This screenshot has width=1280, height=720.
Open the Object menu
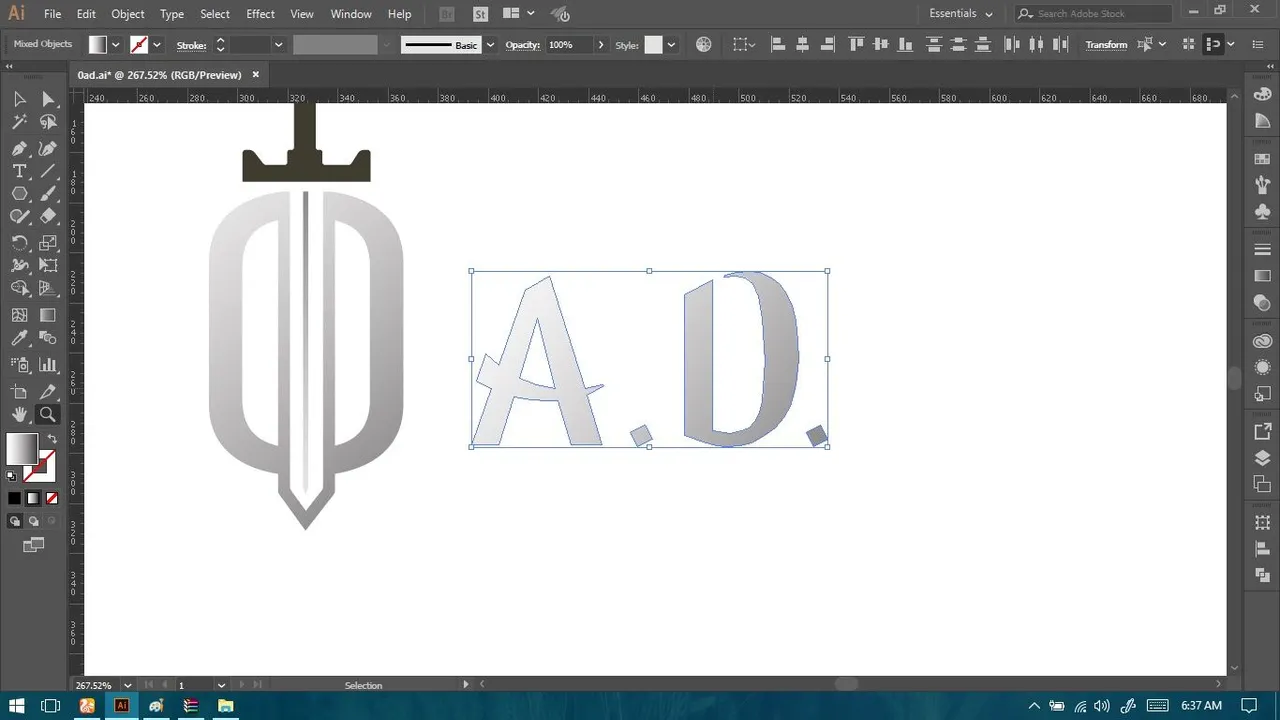tap(128, 14)
